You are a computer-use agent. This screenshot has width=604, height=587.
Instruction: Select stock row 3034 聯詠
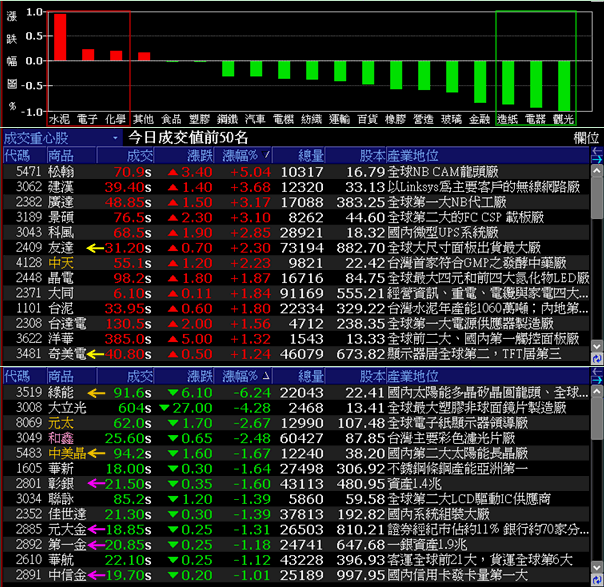pos(296,499)
